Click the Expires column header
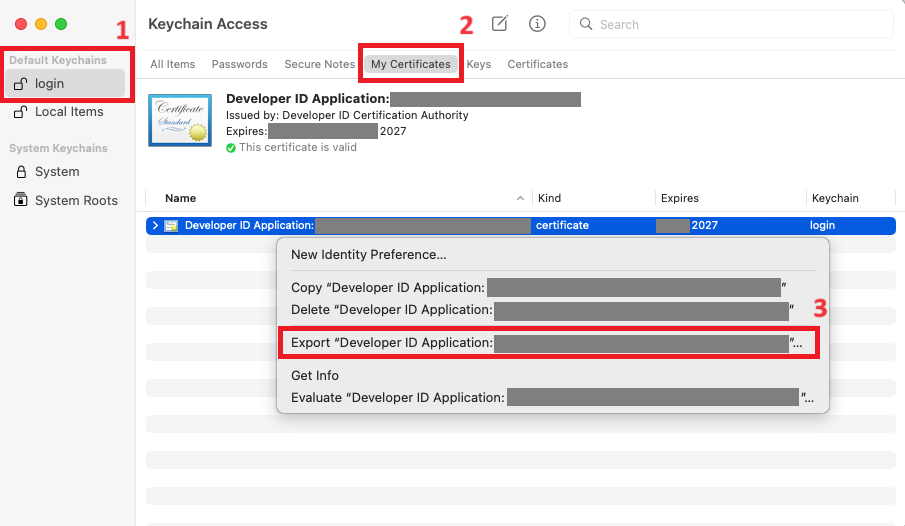This screenshot has width=905, height=526. [731, 198]
